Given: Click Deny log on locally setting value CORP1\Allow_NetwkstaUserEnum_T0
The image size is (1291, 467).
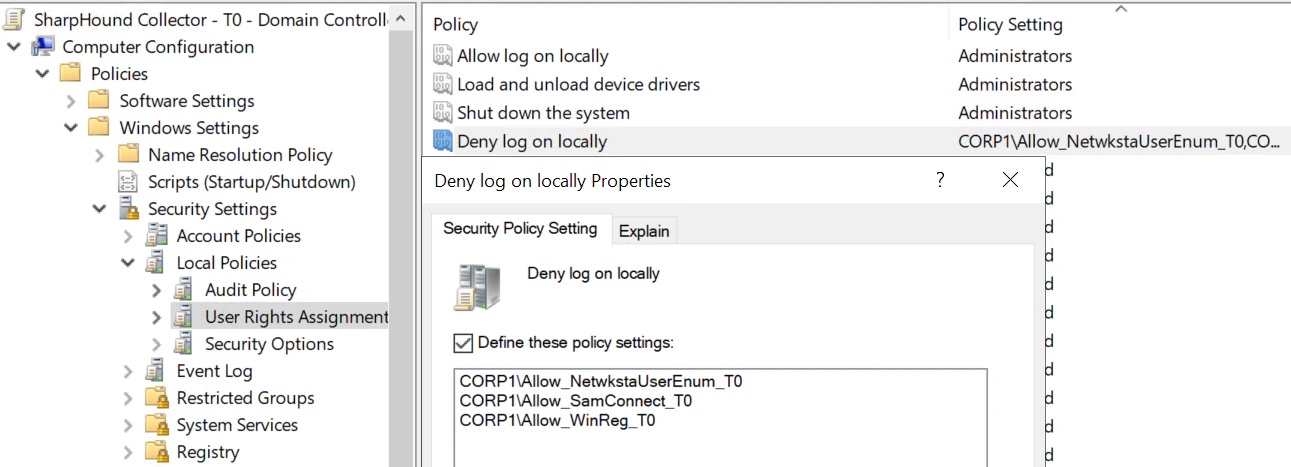Looking at the screenshot, I should tap(1119, 141).
